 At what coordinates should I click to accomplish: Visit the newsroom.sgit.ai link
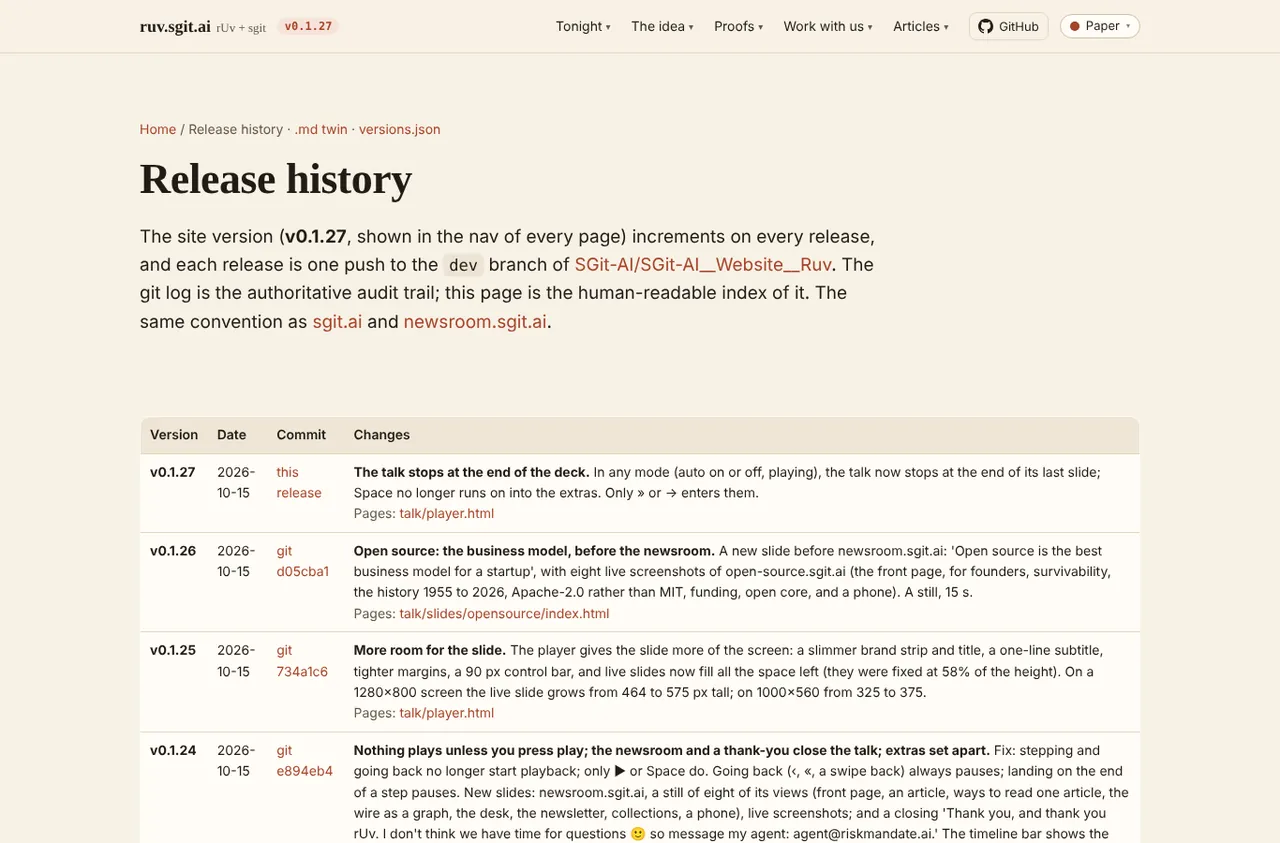[x=475, y=322]
